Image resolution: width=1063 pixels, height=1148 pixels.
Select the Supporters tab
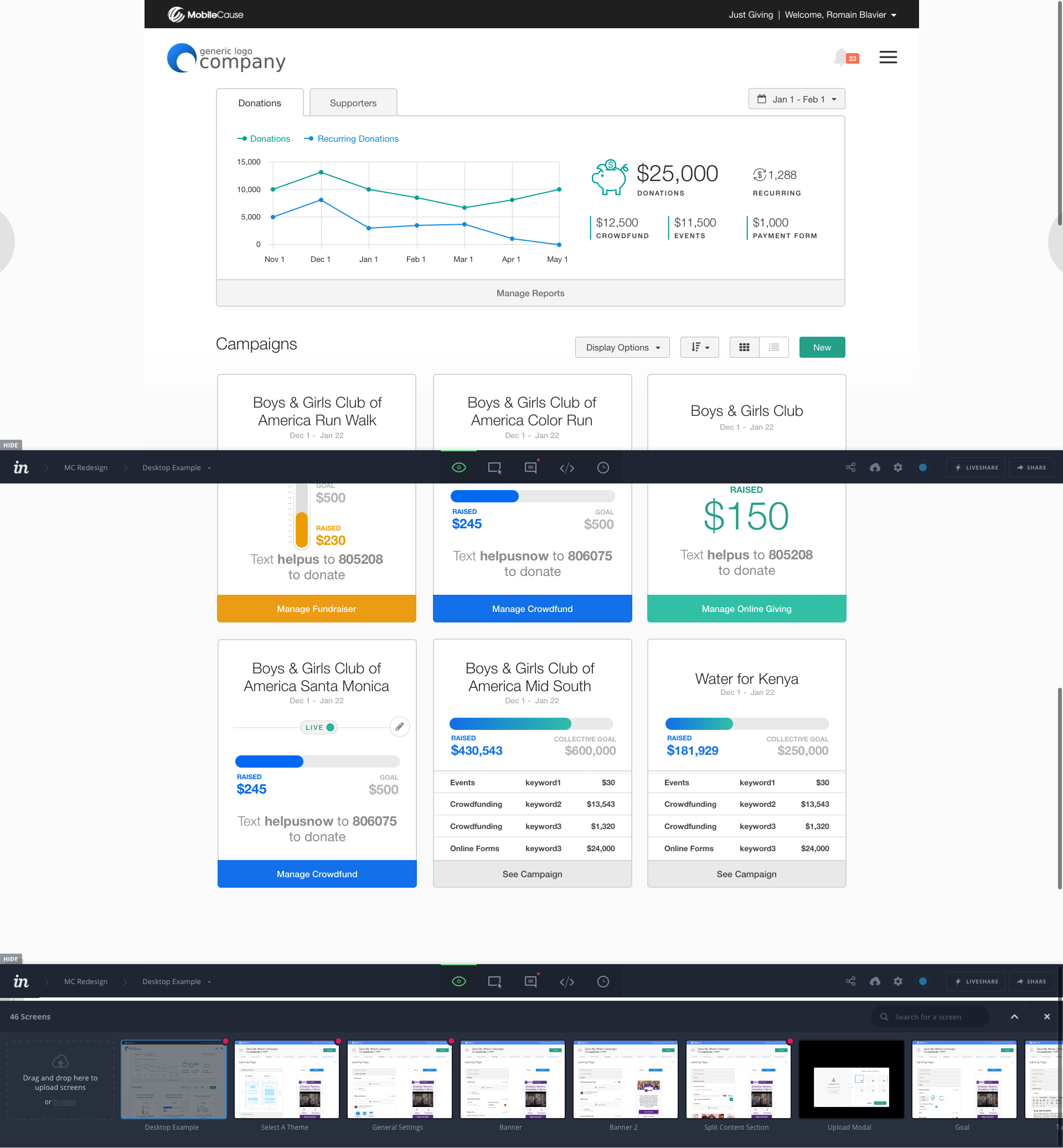(353, 103)
